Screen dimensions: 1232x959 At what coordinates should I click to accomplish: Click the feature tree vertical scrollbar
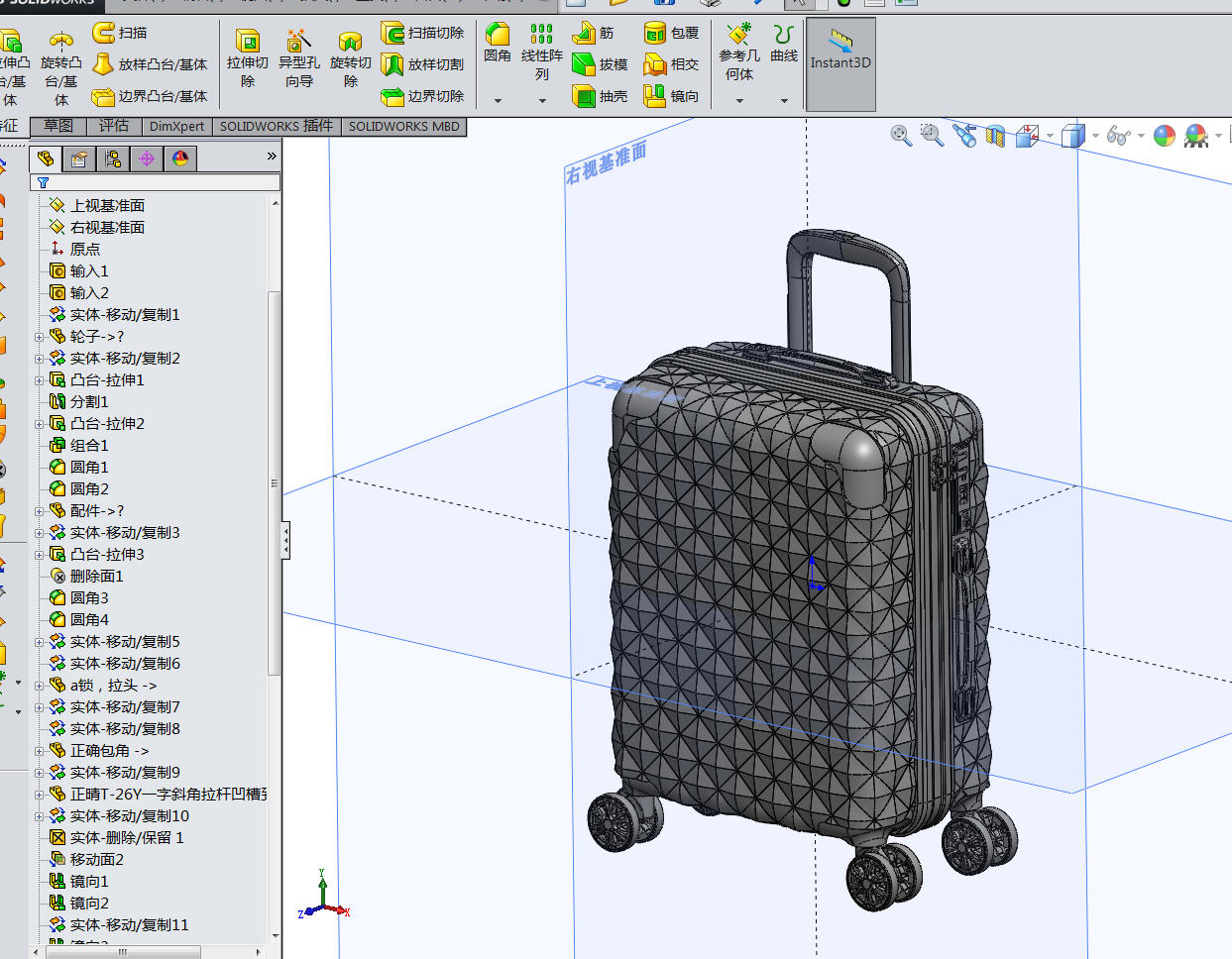pyautogui.click(x=275, y=485)
